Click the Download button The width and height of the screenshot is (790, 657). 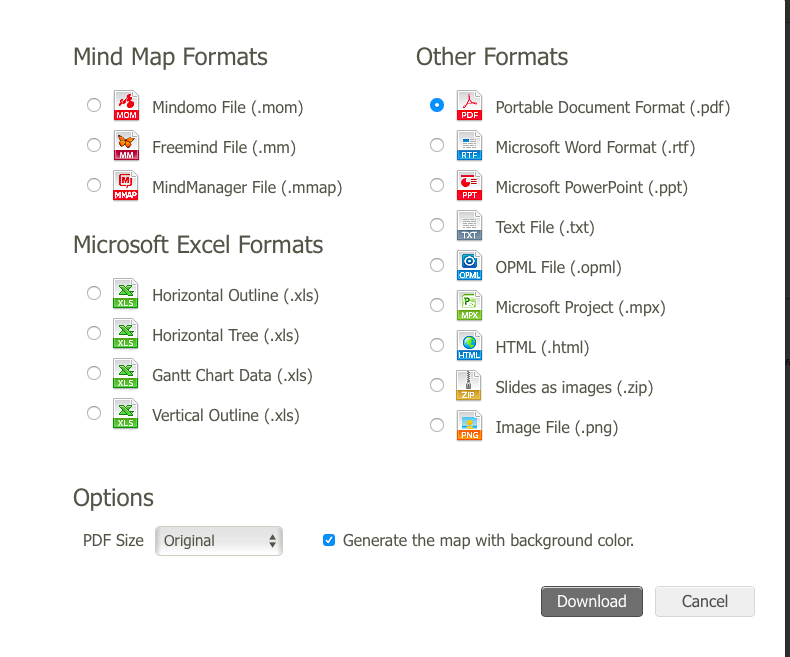coord(592,601)
